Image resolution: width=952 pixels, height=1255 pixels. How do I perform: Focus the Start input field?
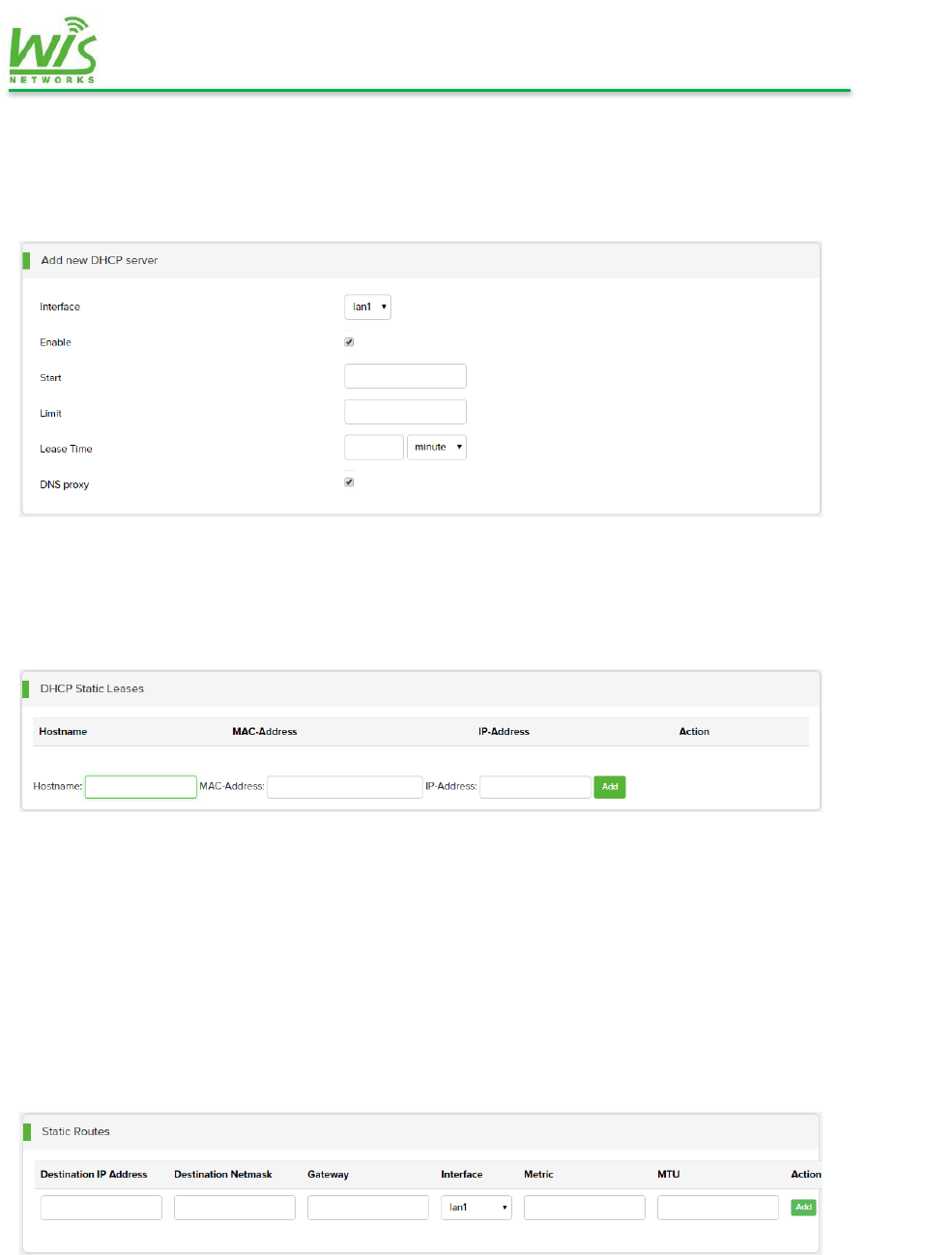pyautogui.click(x=405, y=376)
